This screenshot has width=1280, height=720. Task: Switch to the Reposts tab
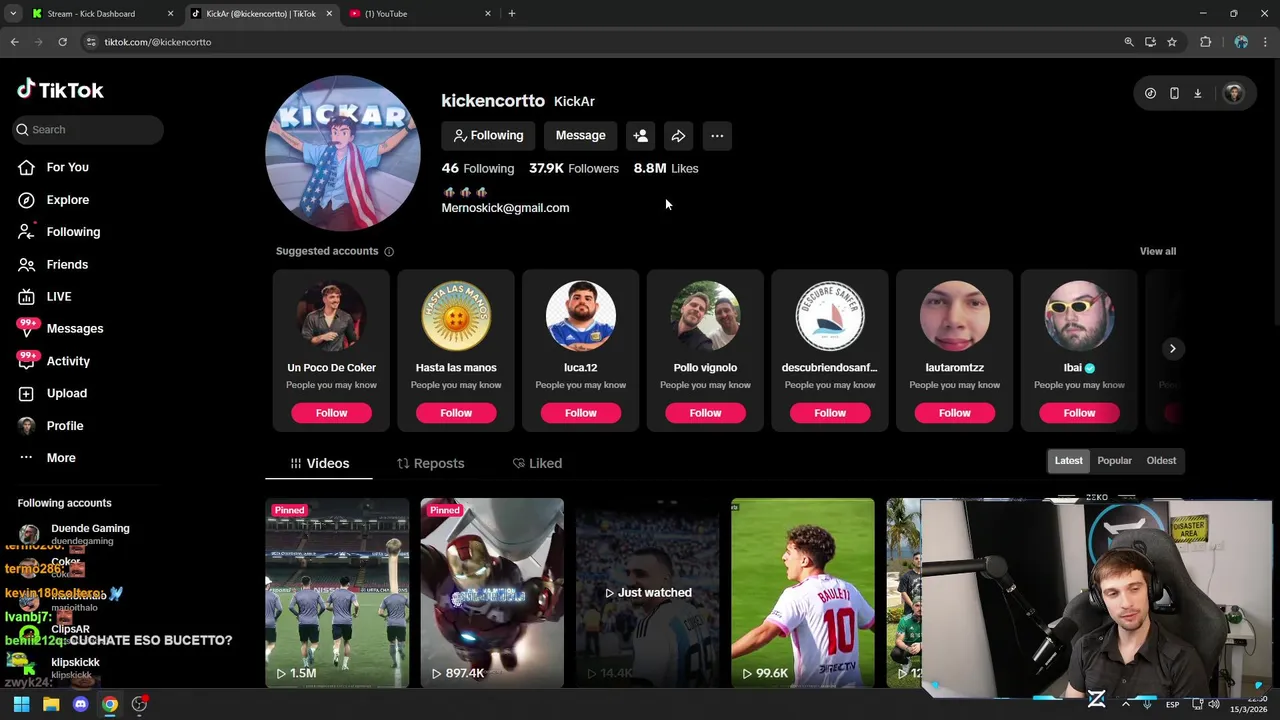pyautogui.click(x=430, y=463)
